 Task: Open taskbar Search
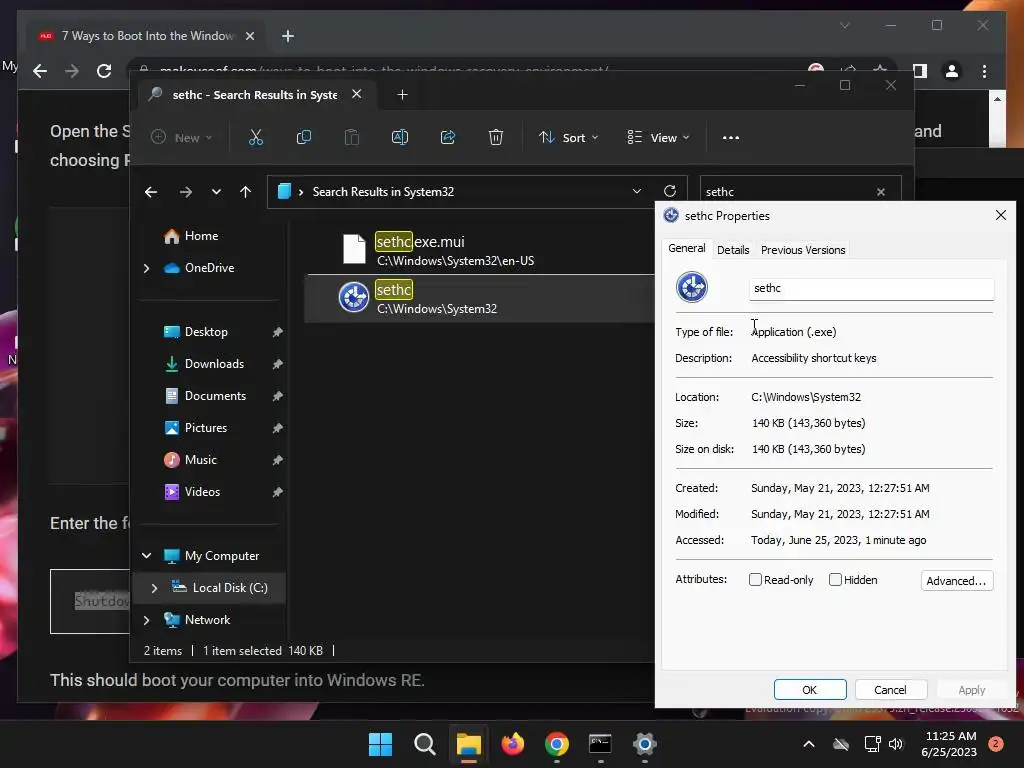click(424, 744)
